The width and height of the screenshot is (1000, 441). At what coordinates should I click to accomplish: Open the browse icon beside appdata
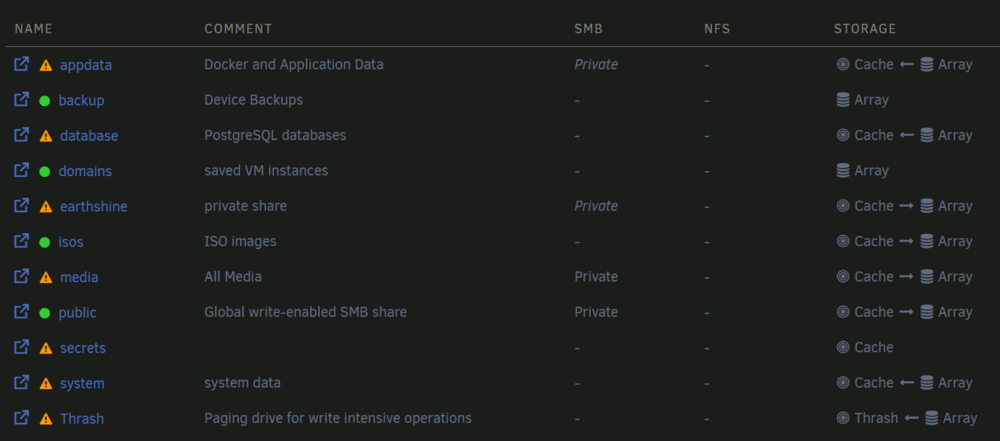22,64
